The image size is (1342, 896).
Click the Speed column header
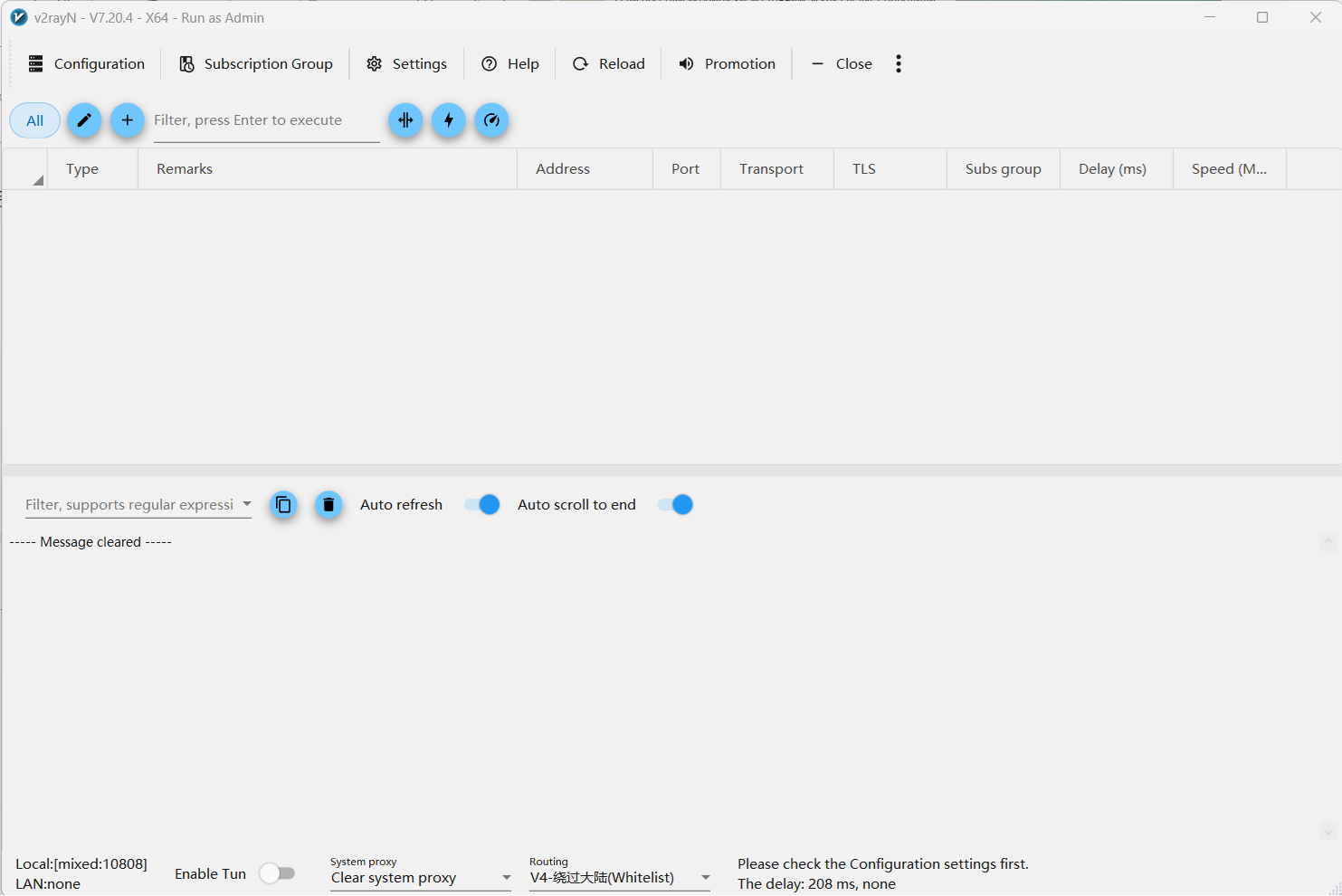1230,169
